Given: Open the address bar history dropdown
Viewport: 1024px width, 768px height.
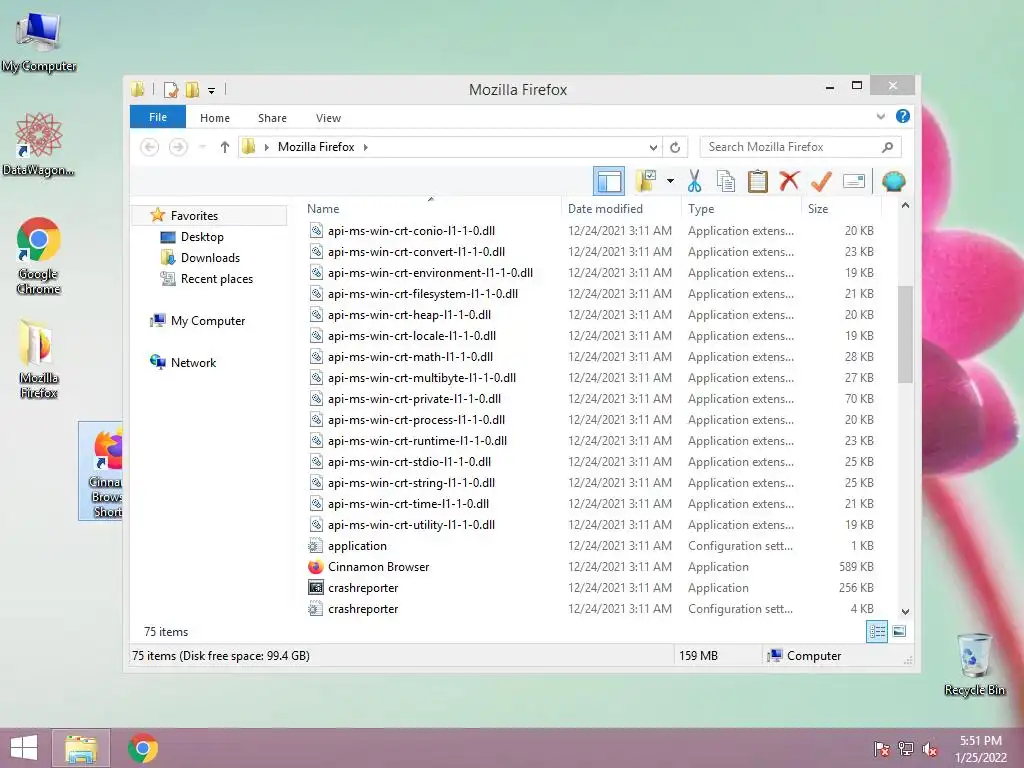Looking at the screenshot, I should click(653, 147).
